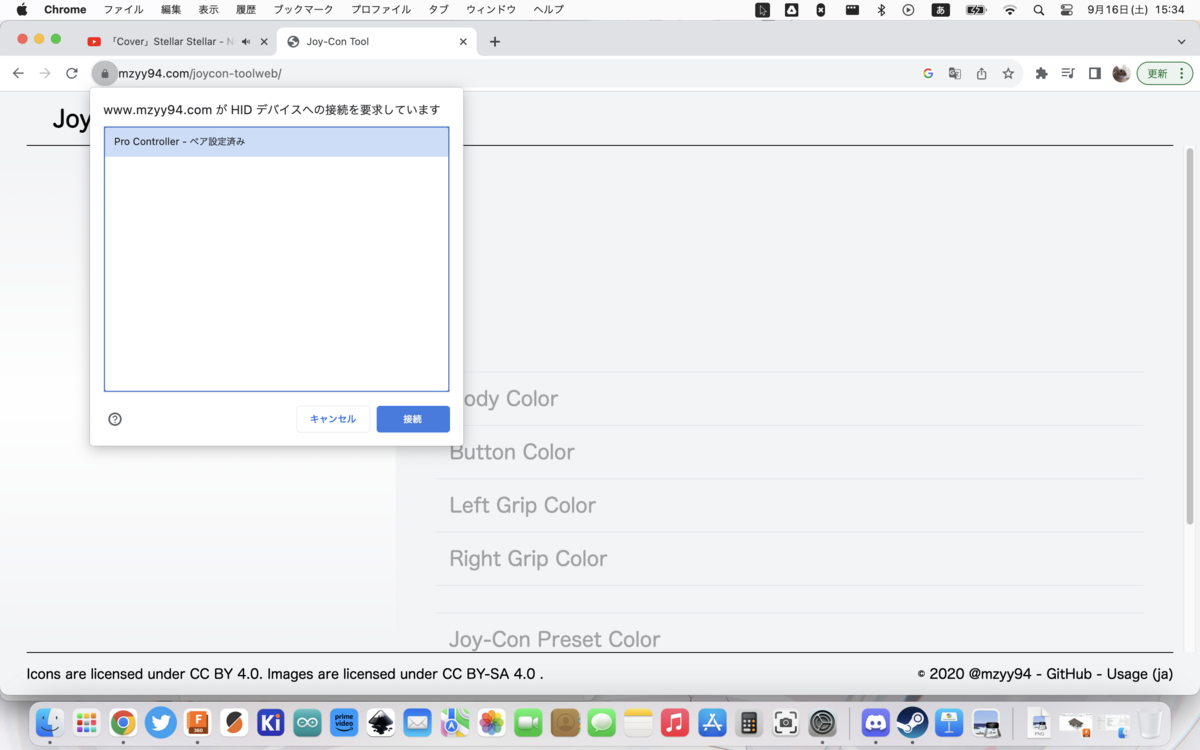Click the share page icon
This screenshot has width=1200, height=750.
(982, 74)
